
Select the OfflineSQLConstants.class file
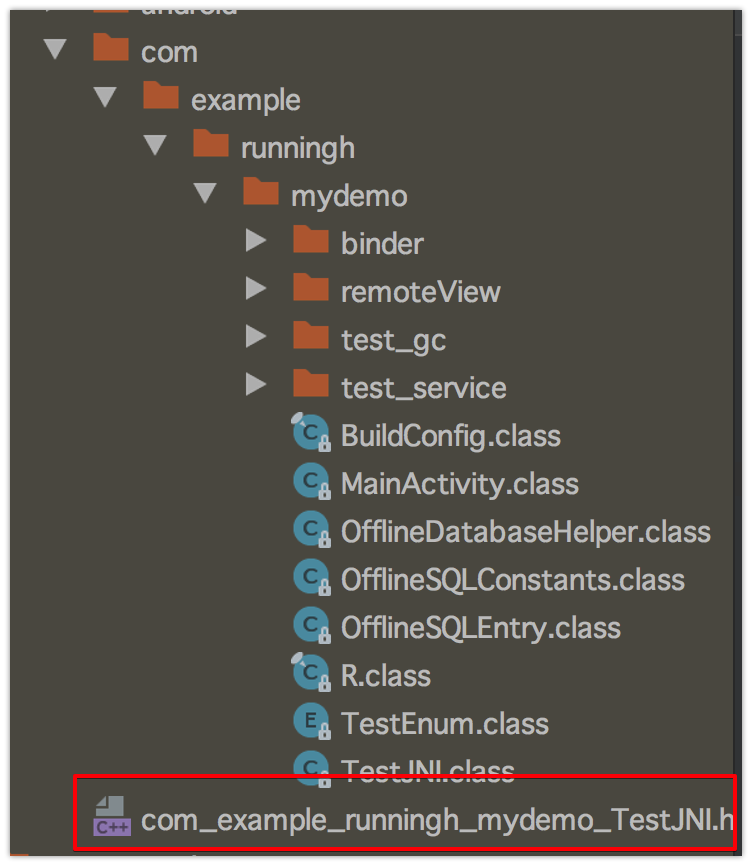click(x=512, y=580)
